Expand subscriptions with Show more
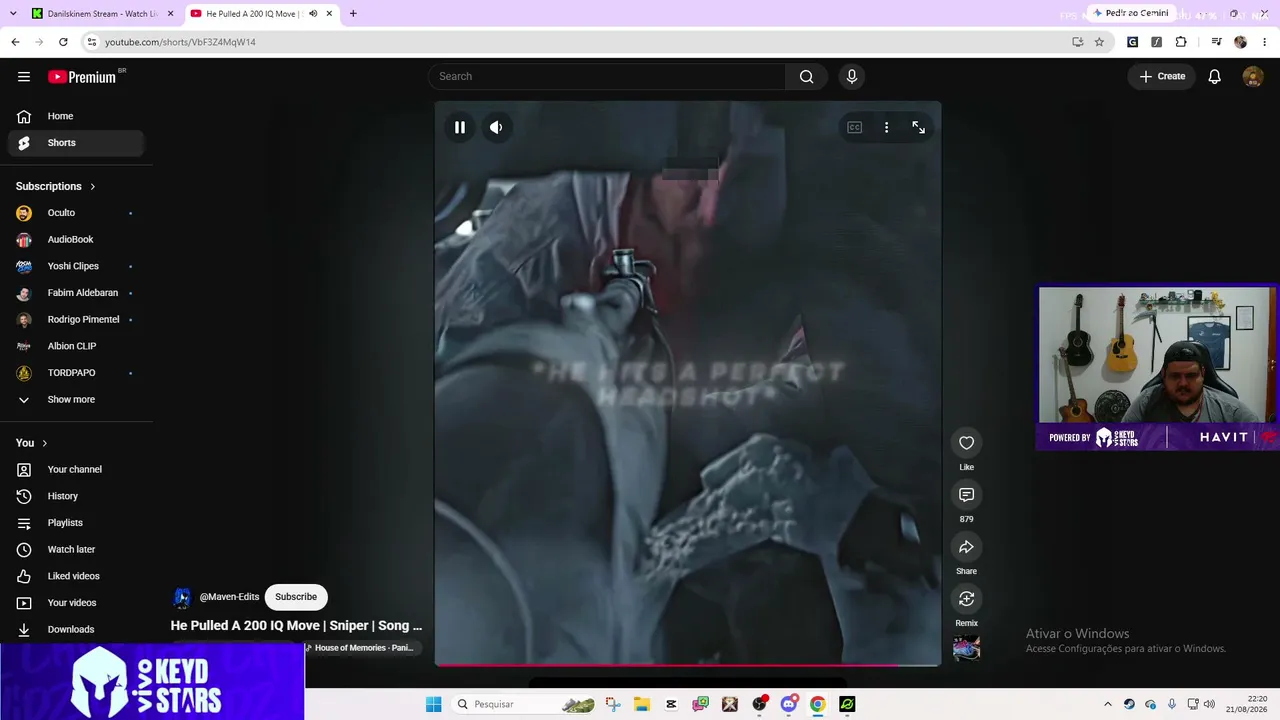 pos(76,400)
